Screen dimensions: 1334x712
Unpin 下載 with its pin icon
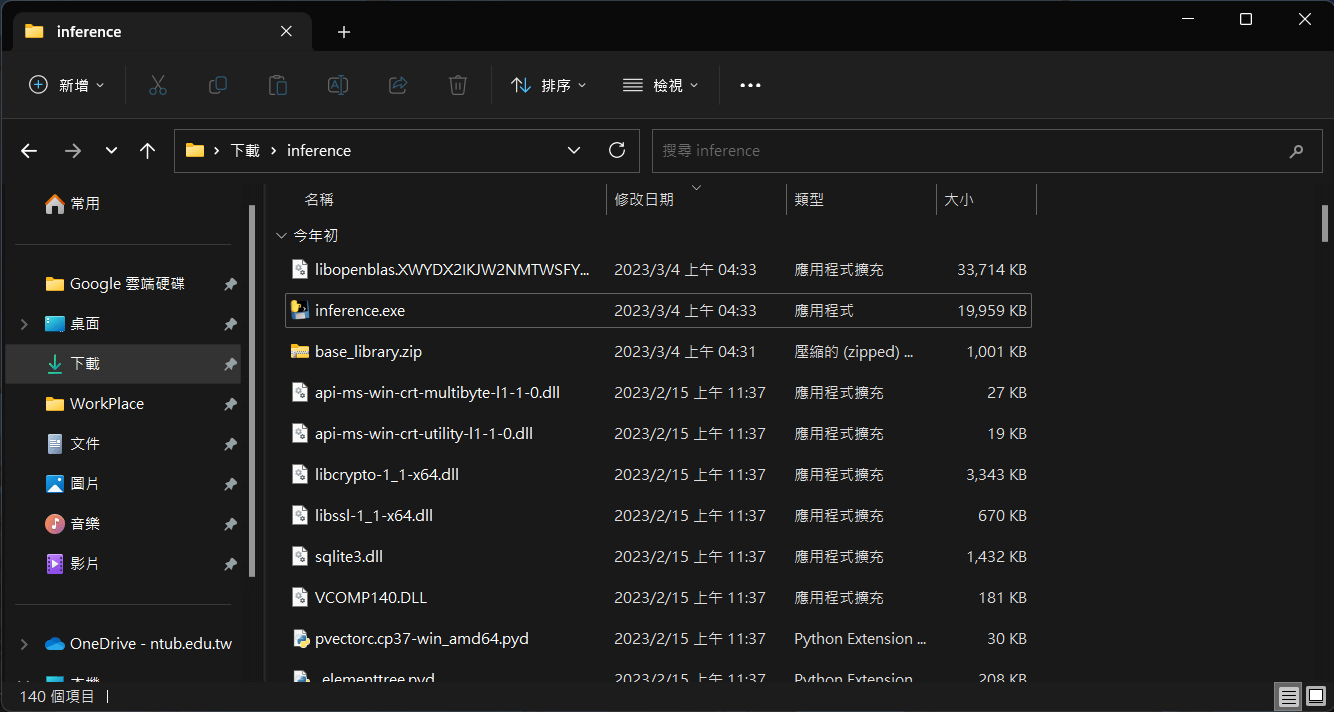tap(230, 364)
